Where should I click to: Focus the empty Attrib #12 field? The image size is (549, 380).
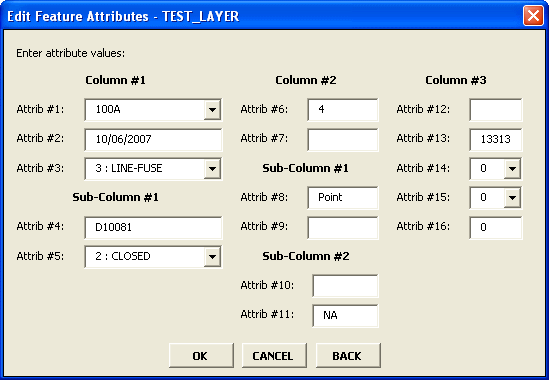click(495, 110)
